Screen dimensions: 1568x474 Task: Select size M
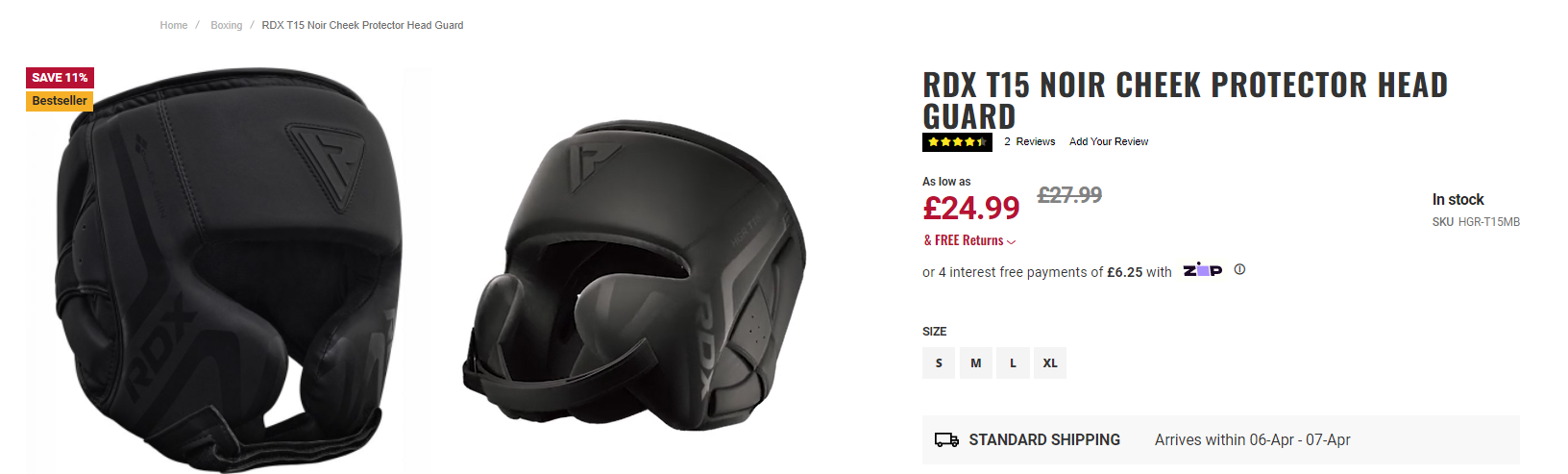pyautogui.click(x=976, y=363)
